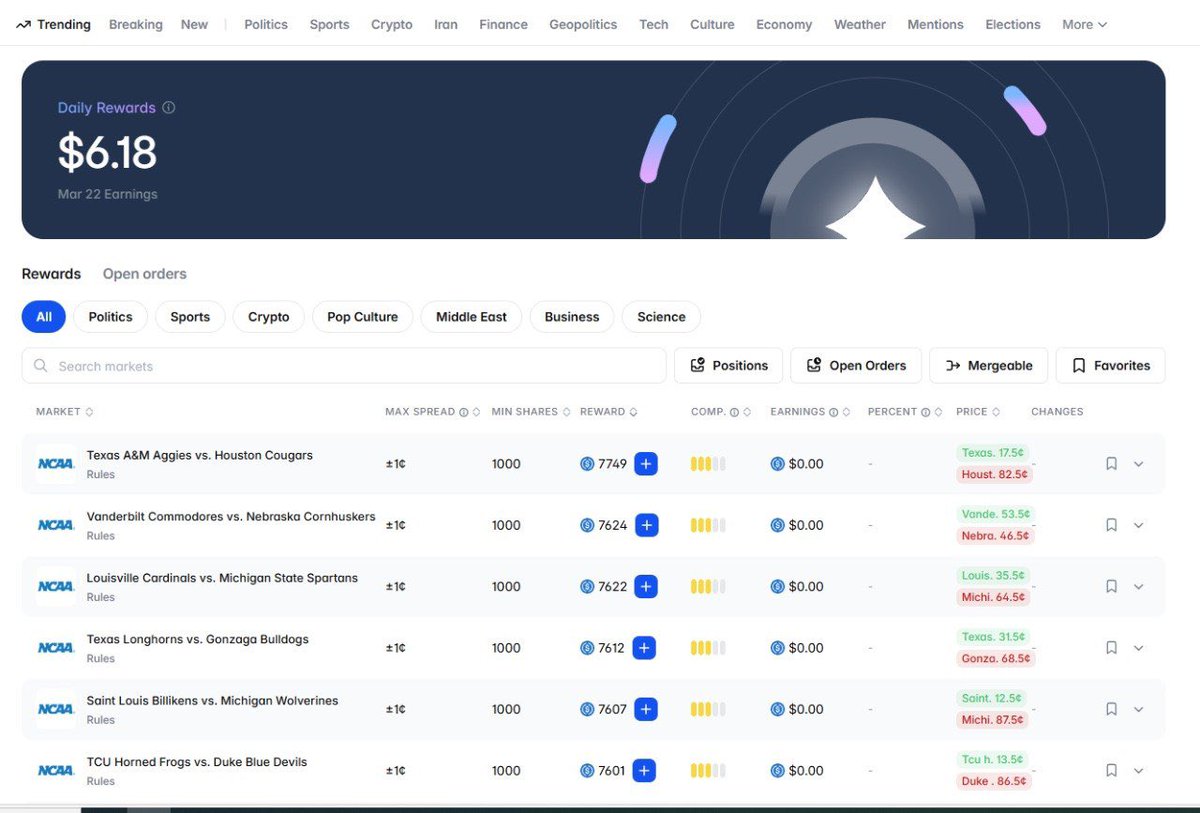The height and width of the screenshot is (813, 1200).
Task: Bookmark the TCU Horned Frogs vs. Duke market
Action: pyautogui.click(x=1111, y=771)
